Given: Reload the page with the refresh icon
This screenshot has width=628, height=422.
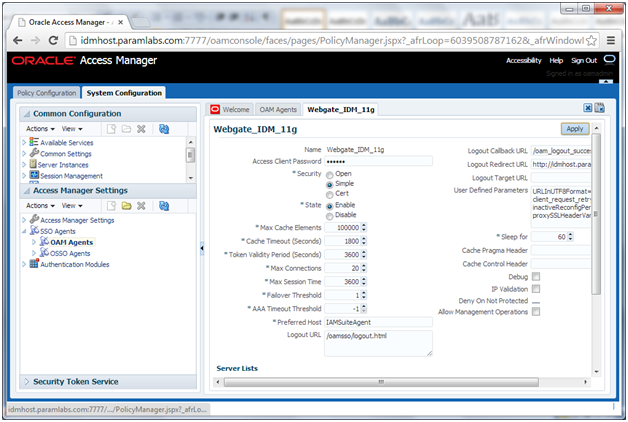Looking at the screenshot, I should (53, 40).
